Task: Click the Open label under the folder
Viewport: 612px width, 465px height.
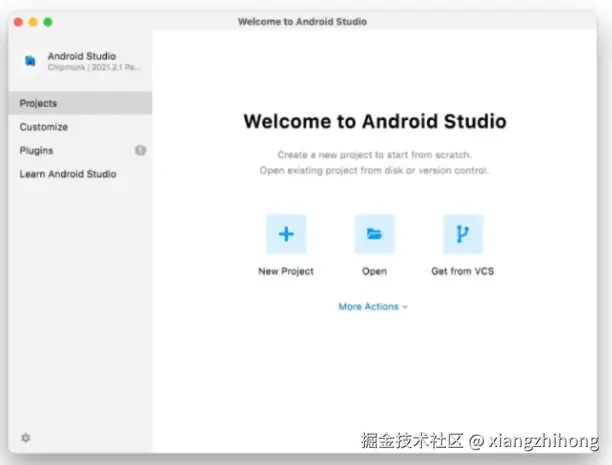Action: (x=375, y=271)
